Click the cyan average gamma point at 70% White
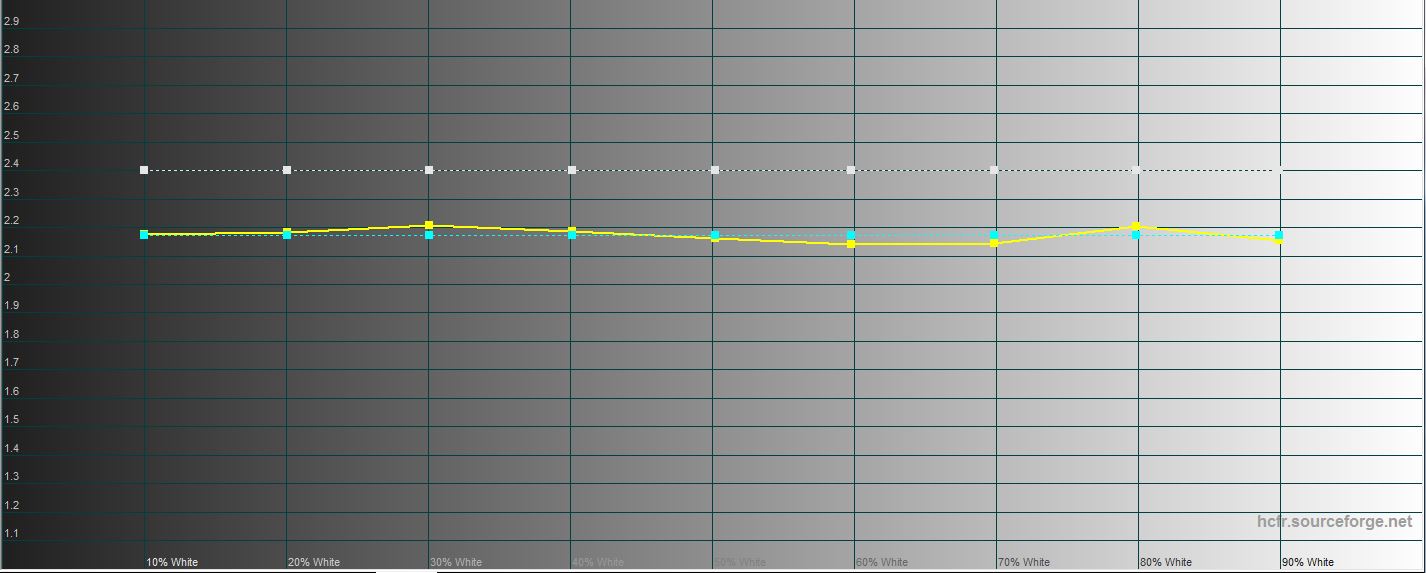The image size is (1426, 573). pyautogui.click(x=994, y=235)
